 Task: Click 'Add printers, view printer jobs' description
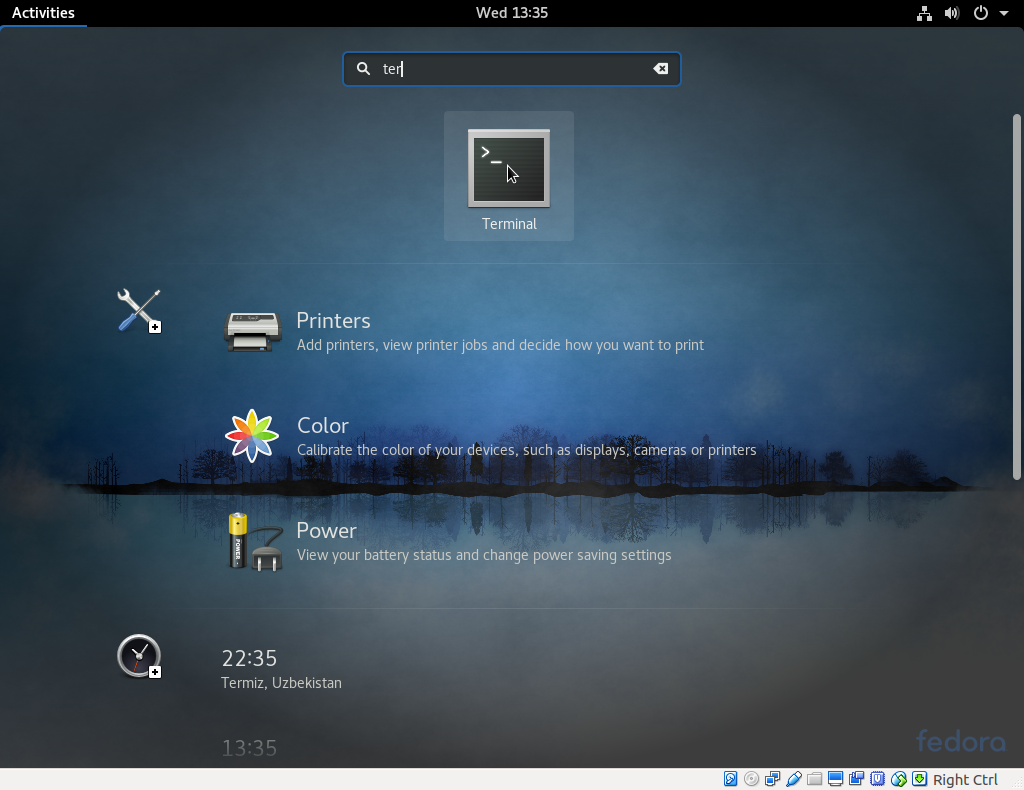pyautogui.click(x=500, y=345)
